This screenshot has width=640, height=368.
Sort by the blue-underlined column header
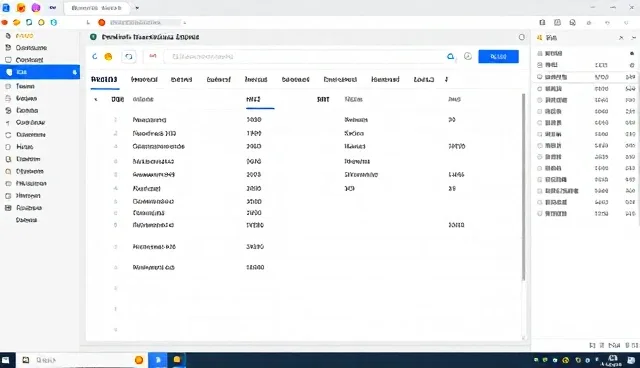(x=253, y=99)
